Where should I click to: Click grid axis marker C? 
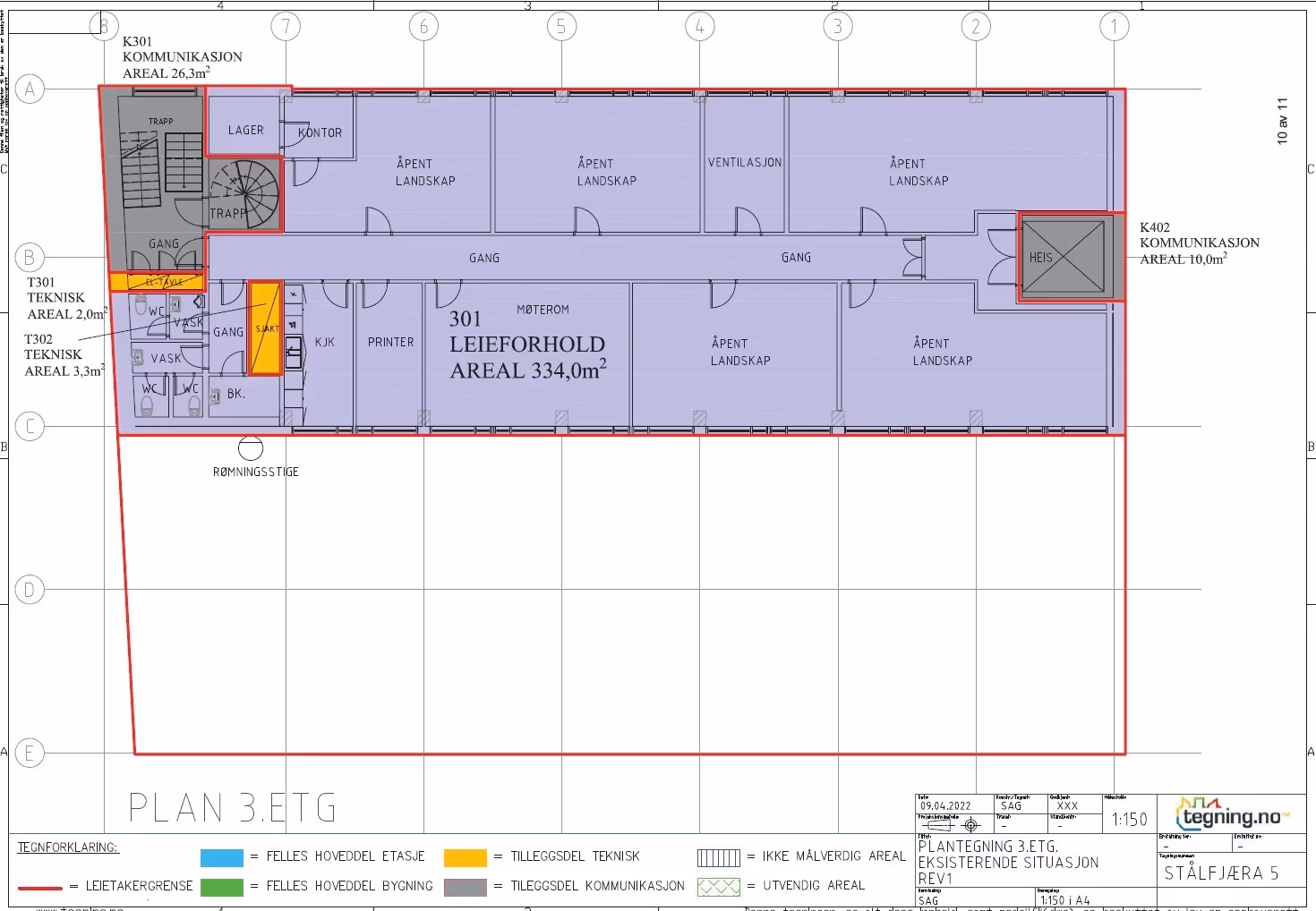[30, 426]
